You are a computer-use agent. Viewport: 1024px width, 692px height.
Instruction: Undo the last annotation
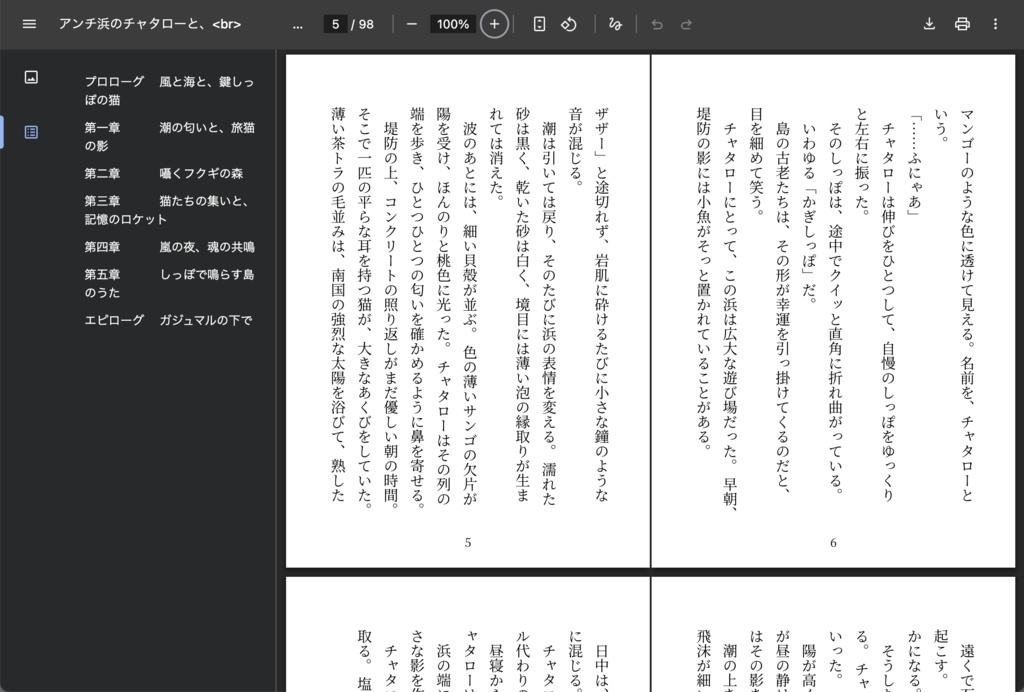coord(656,24)
